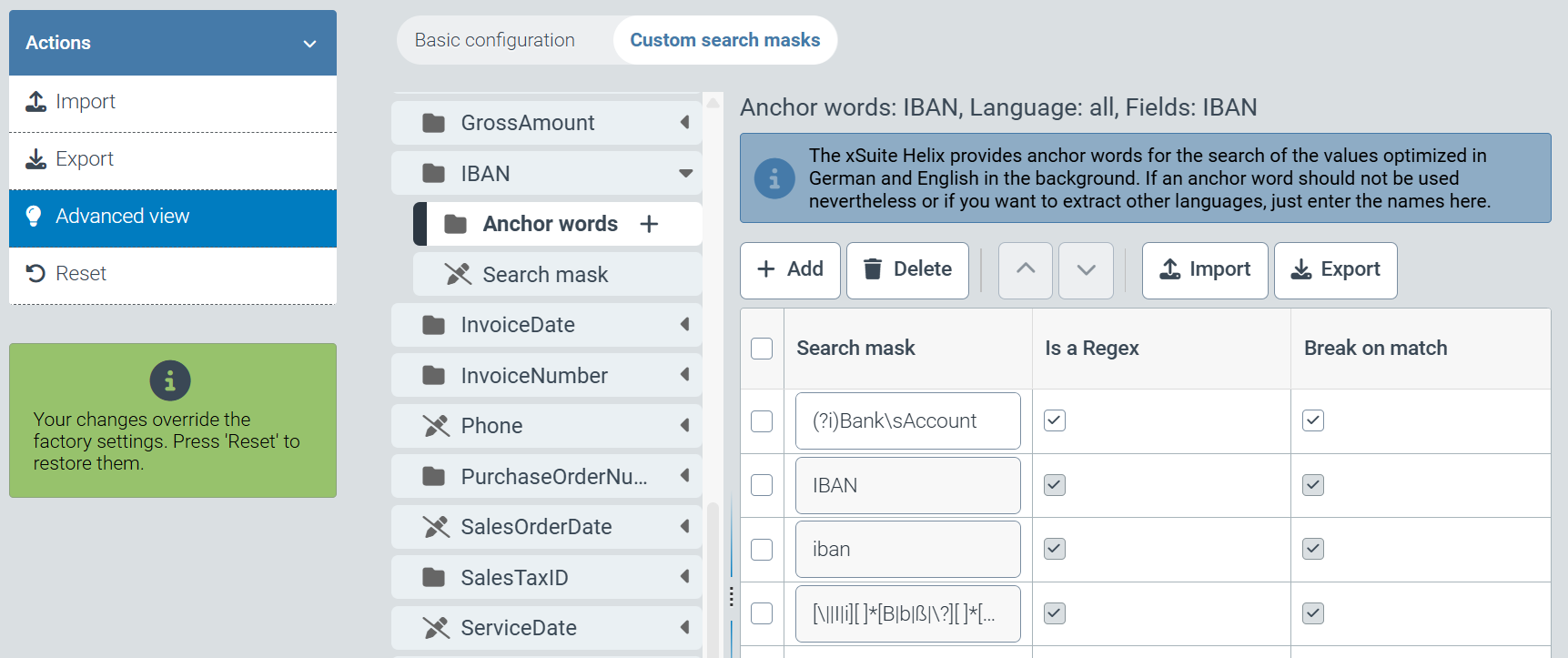Image resolution: width=1568 pixels, height=658 pixels.
Task: Uncheck Is a Regex for (?i)Bank\sAccount row
Action: [1055, 420]
